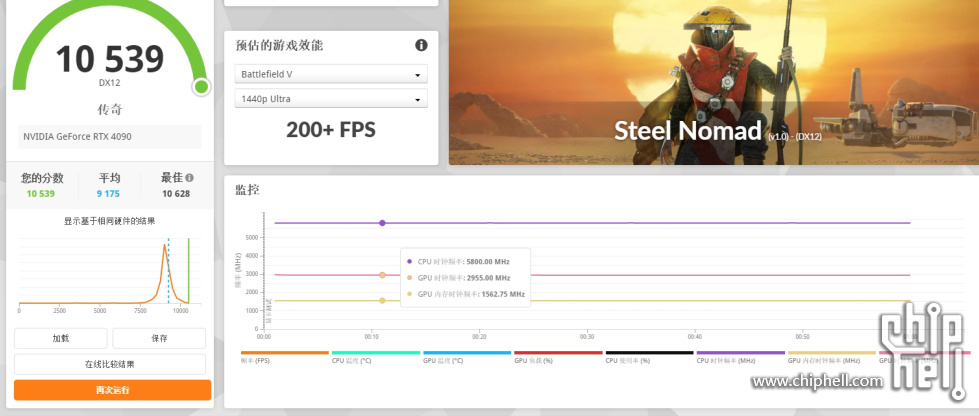The height and width of the screenshot is (416, 979).
Task: Click the average score 9 175
Action: 108,194
